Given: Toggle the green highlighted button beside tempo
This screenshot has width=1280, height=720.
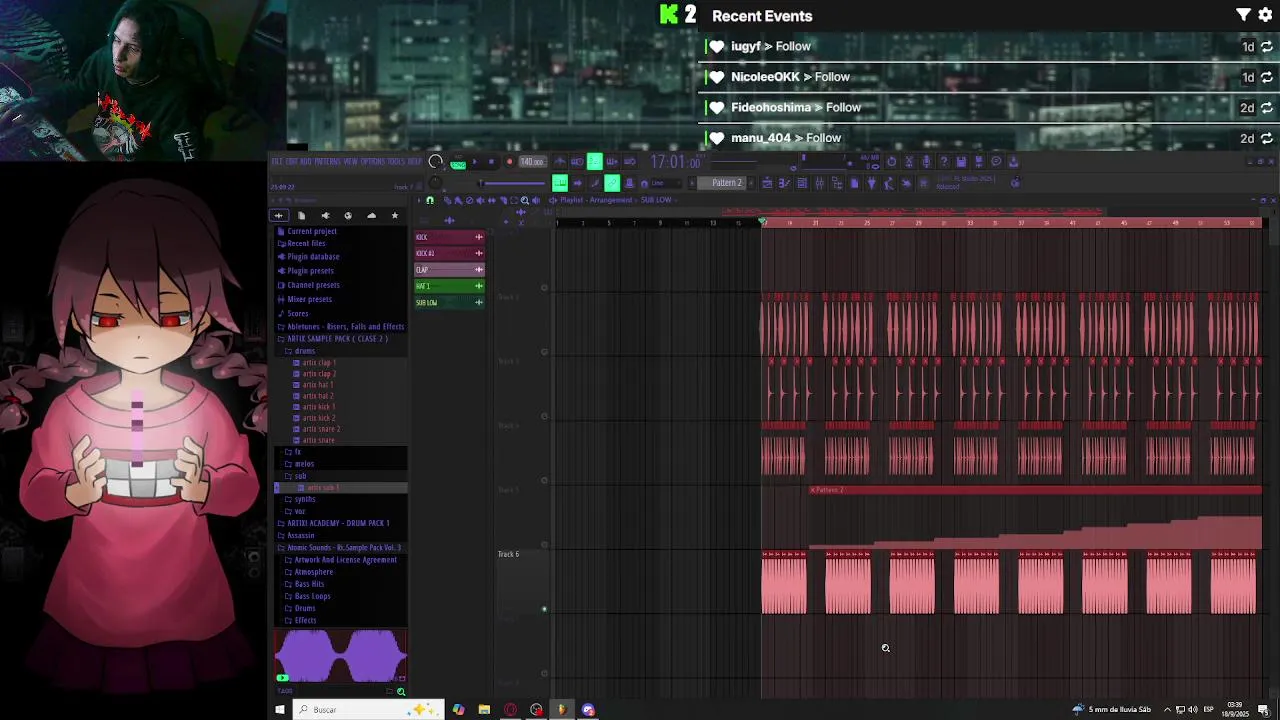Looking at the screenshot, I should tap(594, 161).
